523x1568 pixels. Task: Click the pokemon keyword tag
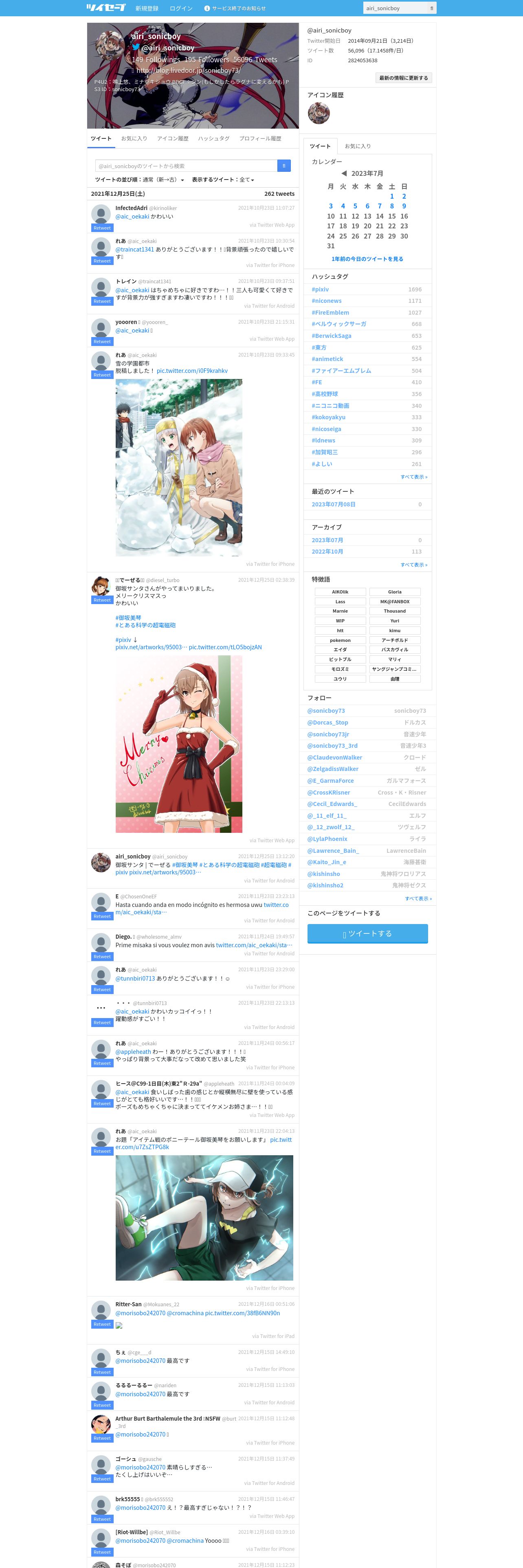341,640
